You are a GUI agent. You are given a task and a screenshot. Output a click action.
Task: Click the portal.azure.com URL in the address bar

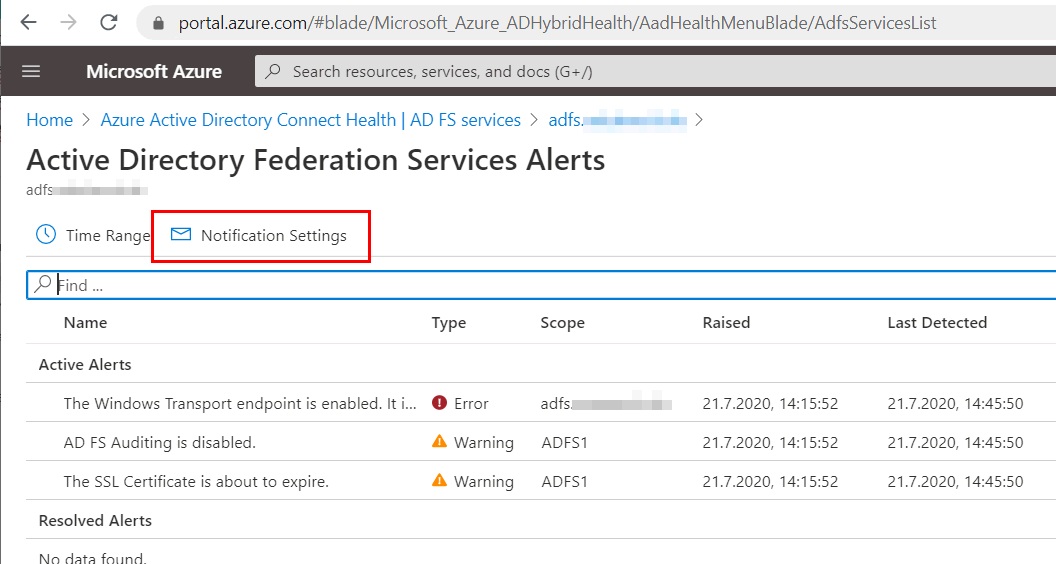557,23
